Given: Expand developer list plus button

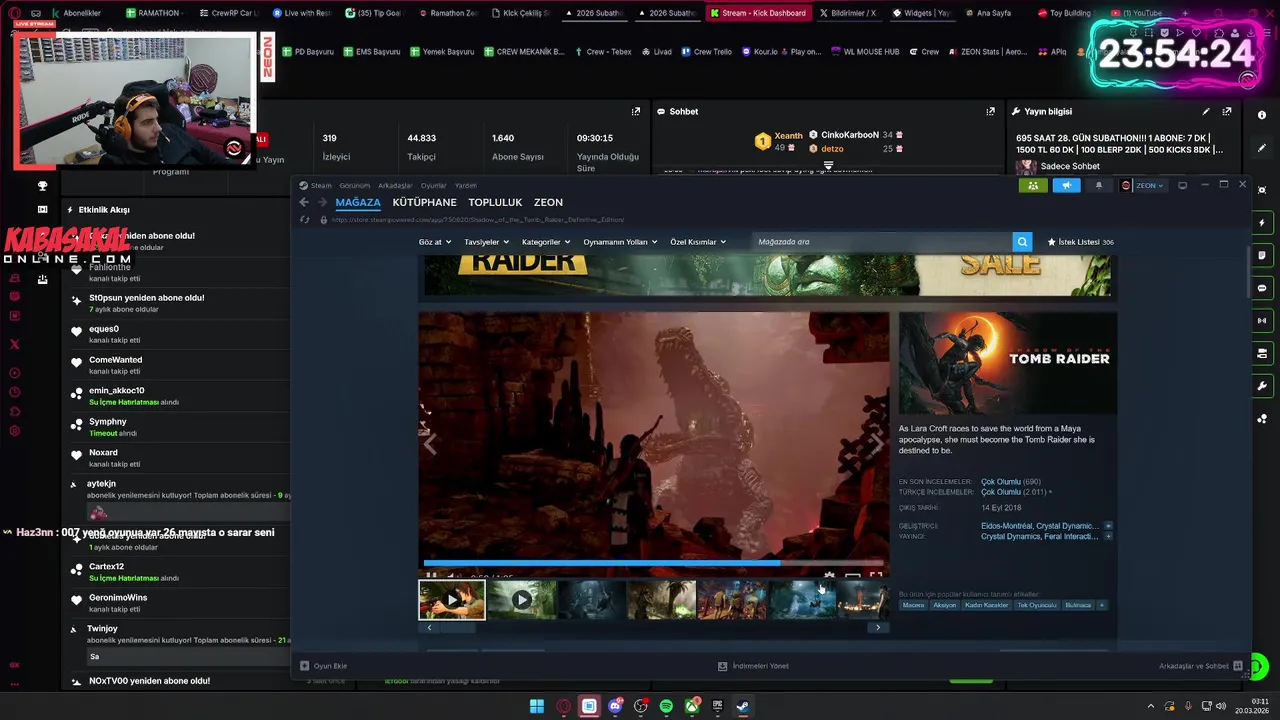Looking at the screenshot, I should coord(1108,526).
